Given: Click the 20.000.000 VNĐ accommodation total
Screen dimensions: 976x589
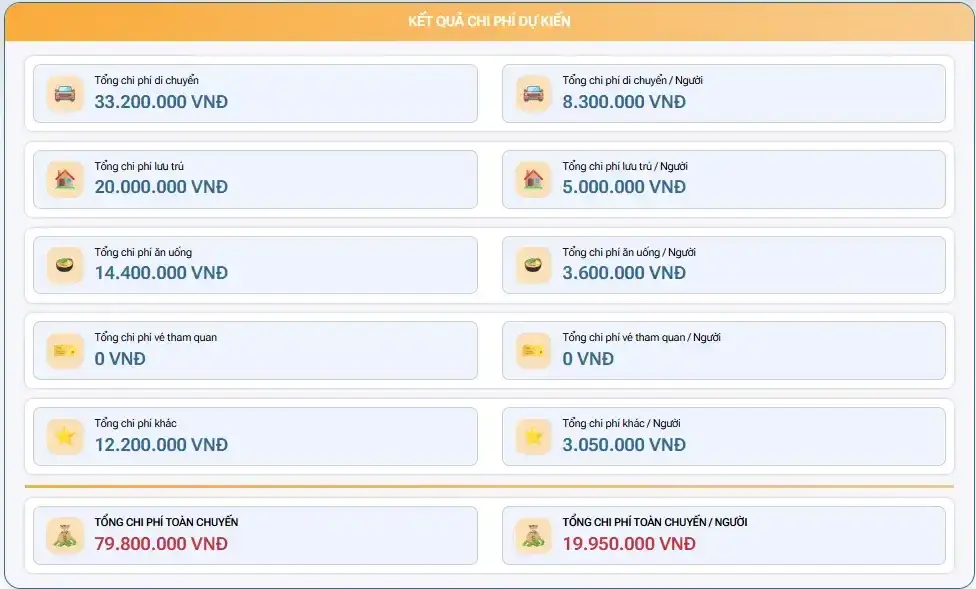Looking at the screenshot, I should pos(161,187).
